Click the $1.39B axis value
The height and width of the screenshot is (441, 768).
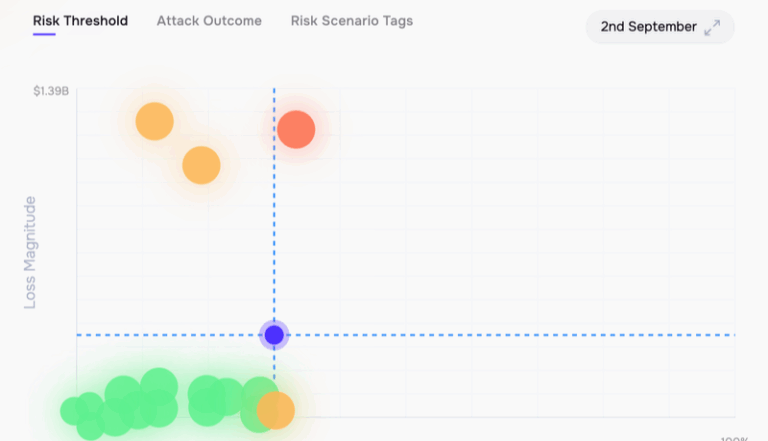[x=51, y=91]
